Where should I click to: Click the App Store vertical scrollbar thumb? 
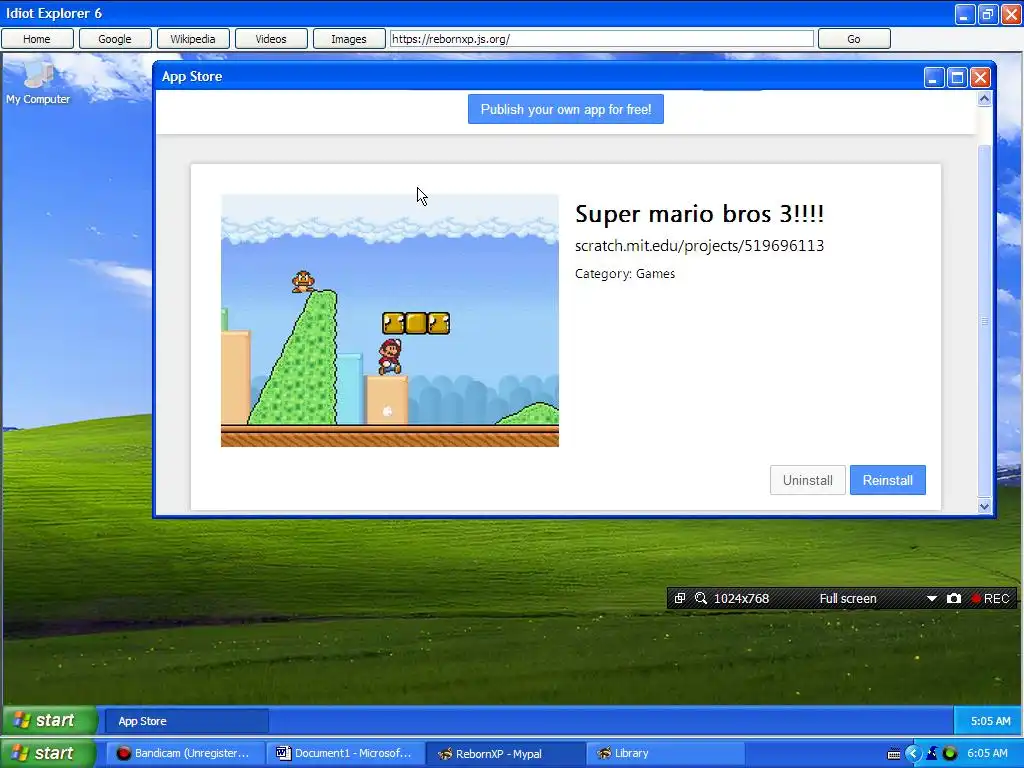pyautogui.click(x=984, y=321)
